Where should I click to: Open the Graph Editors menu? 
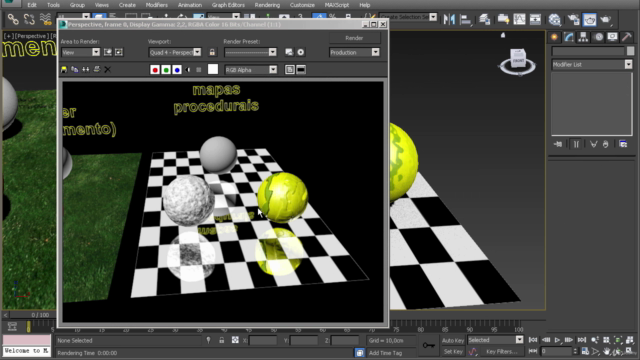pyautogui.click(x=228, y=5)
